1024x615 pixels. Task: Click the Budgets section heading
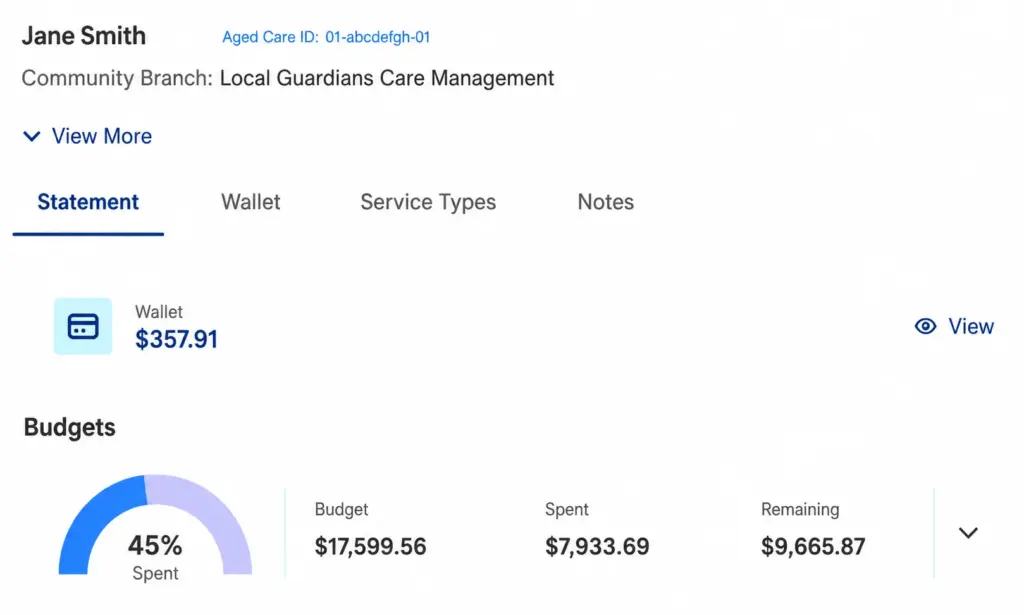point(70,428)
